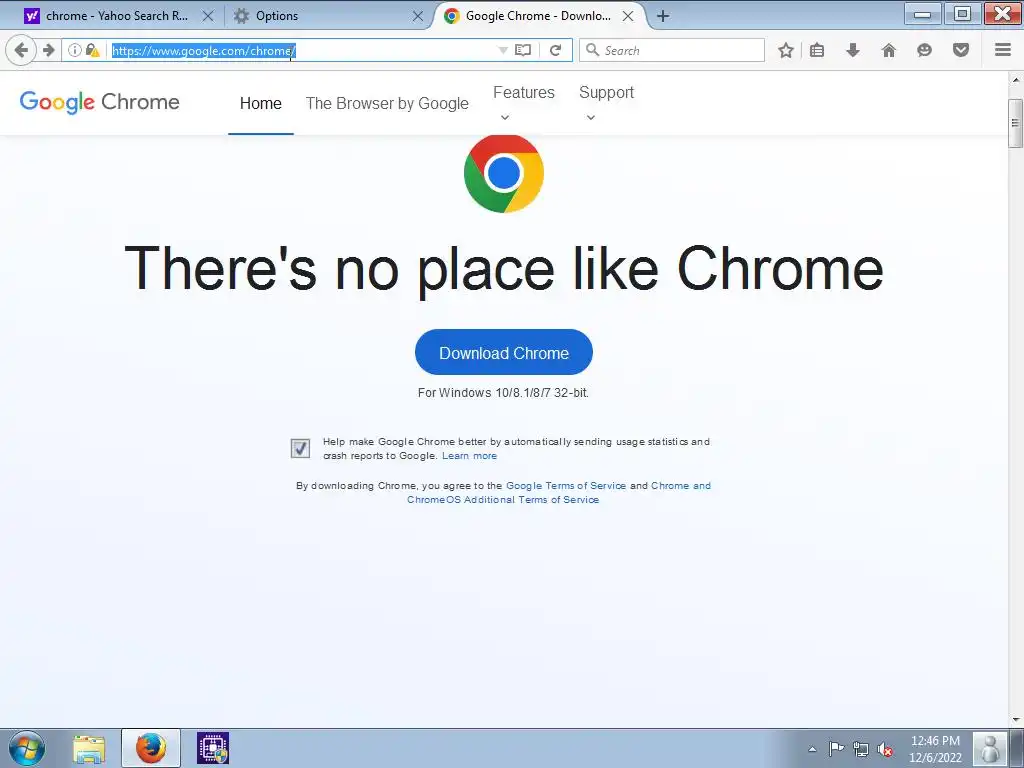
Task: Click the 'For Windows 10/8.1/8/7 32-bit.' text
Action: tap(503, 392)
